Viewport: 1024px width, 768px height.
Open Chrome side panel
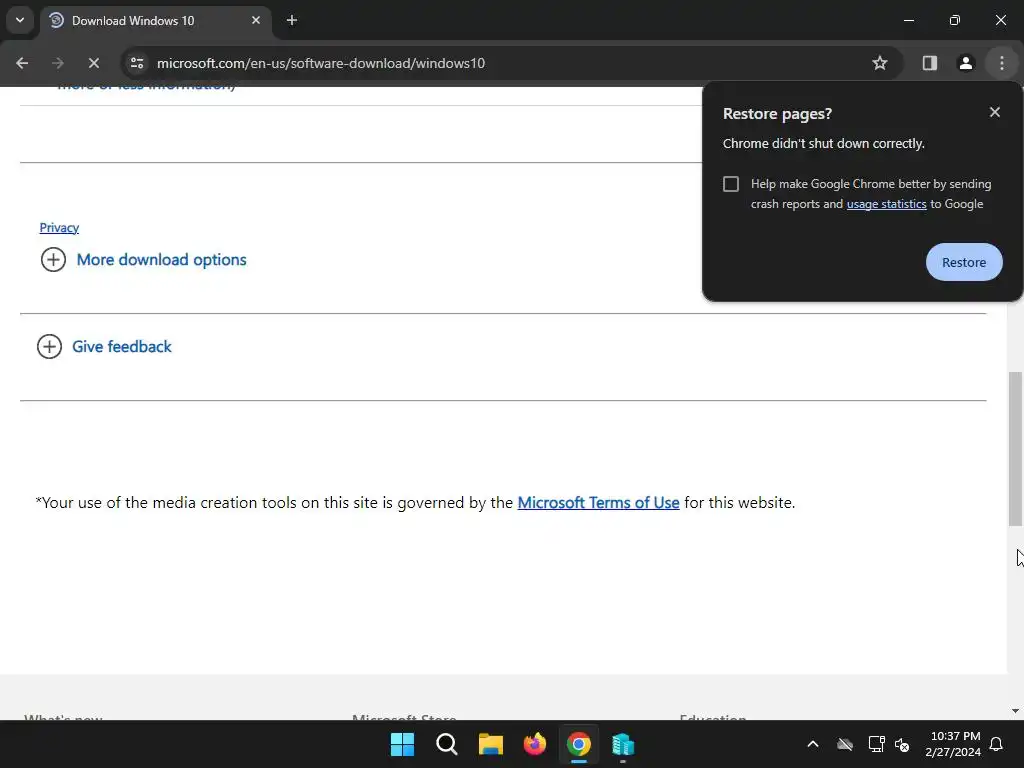coord(929,63)
